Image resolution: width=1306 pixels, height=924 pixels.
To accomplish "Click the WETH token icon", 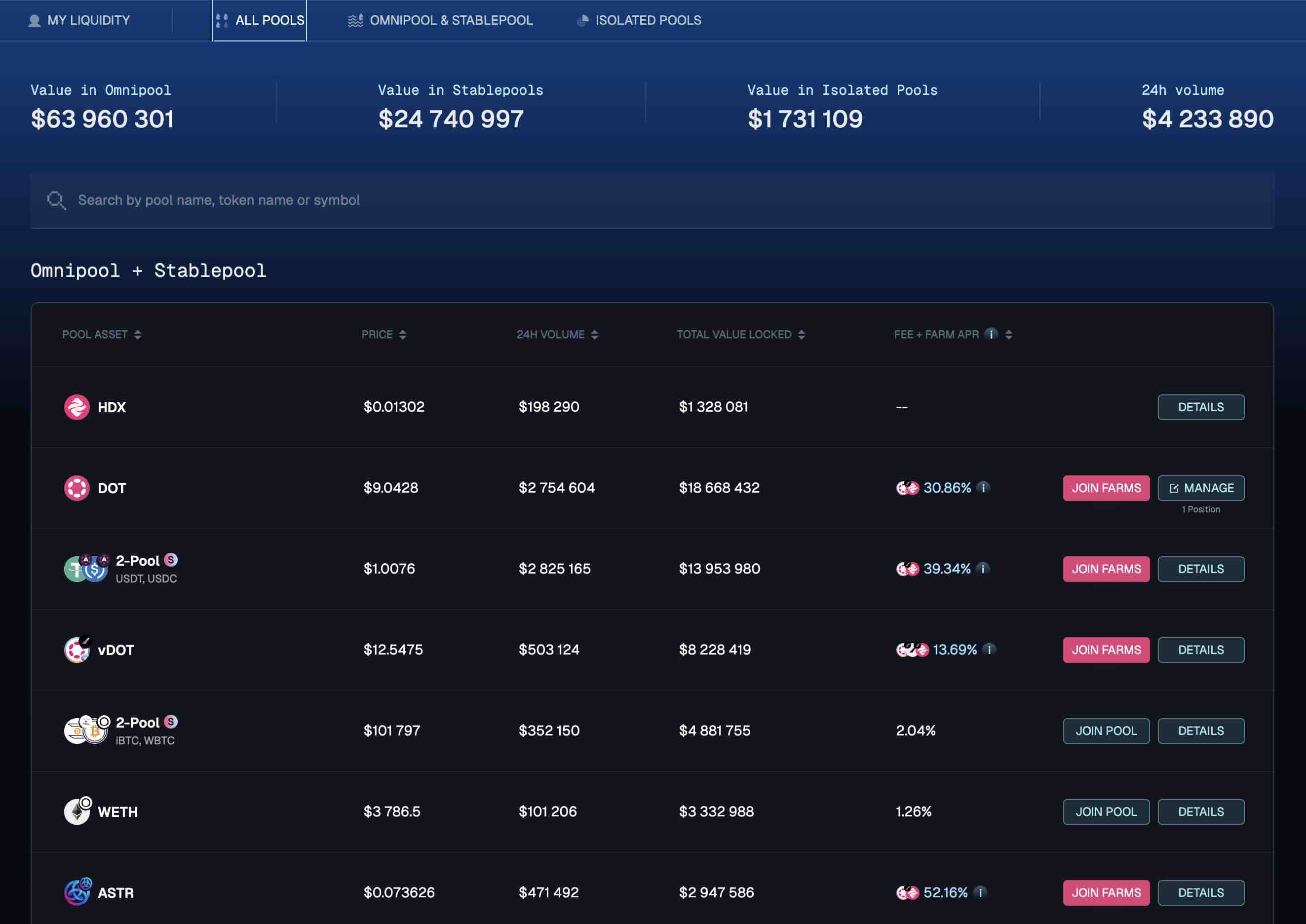I will (x=77, y=811).
